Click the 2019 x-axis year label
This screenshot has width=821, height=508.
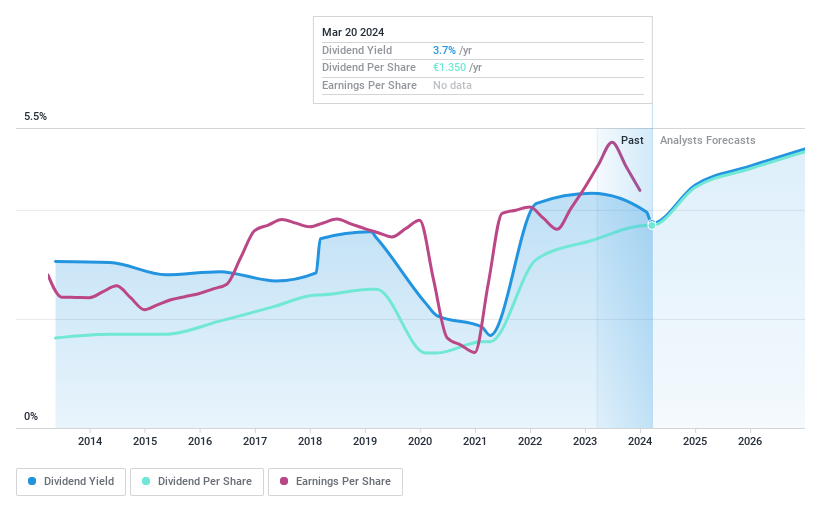click(x=365, y=441)
